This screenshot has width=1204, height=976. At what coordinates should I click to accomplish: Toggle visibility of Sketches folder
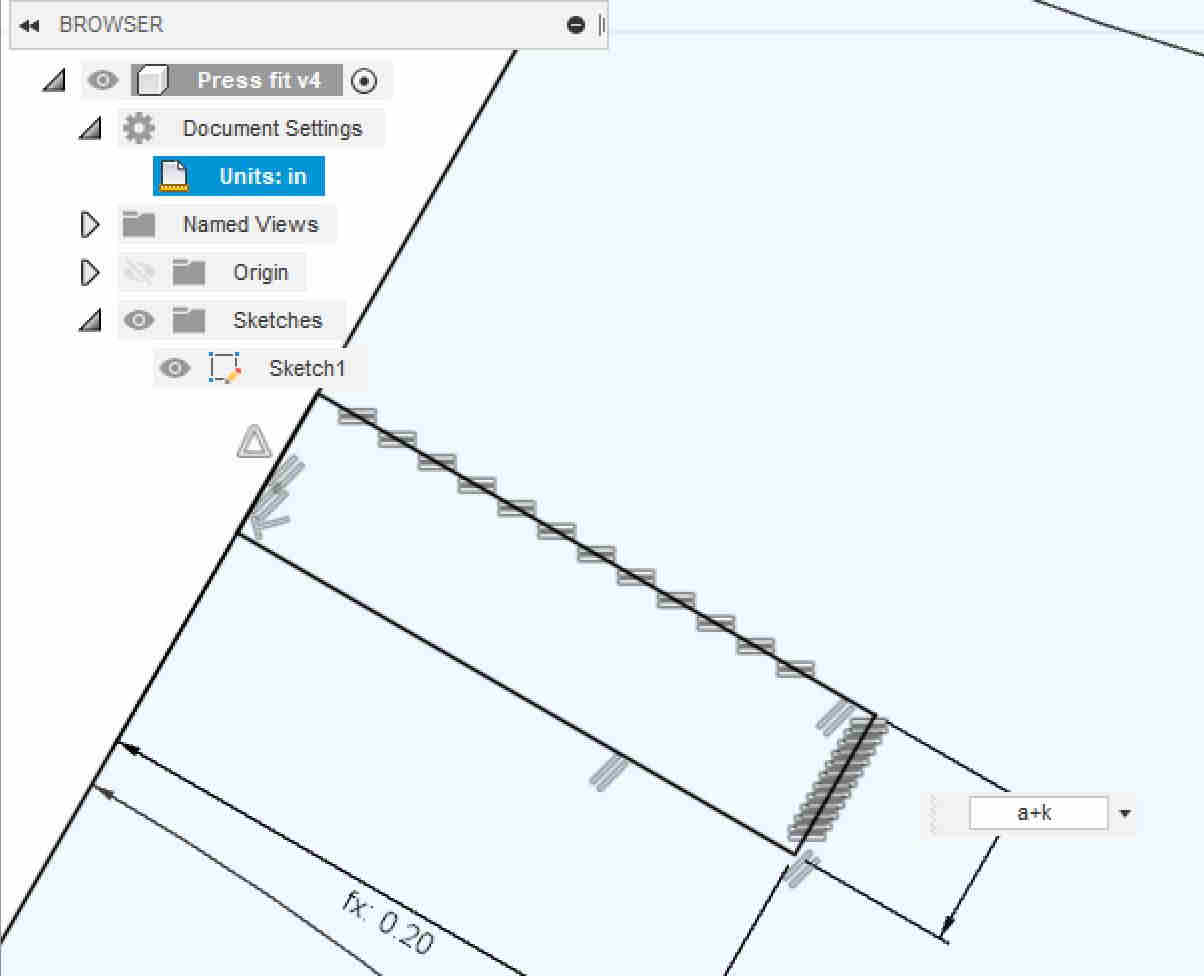[x=138, y=321]
